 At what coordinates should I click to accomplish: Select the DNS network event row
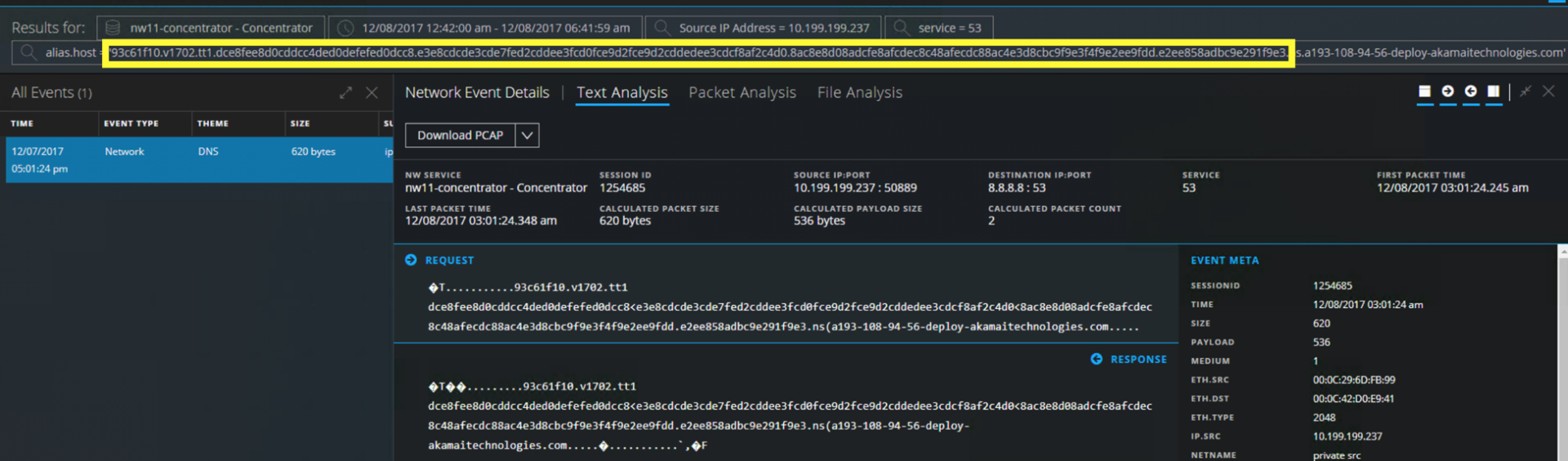pos(198,159)
